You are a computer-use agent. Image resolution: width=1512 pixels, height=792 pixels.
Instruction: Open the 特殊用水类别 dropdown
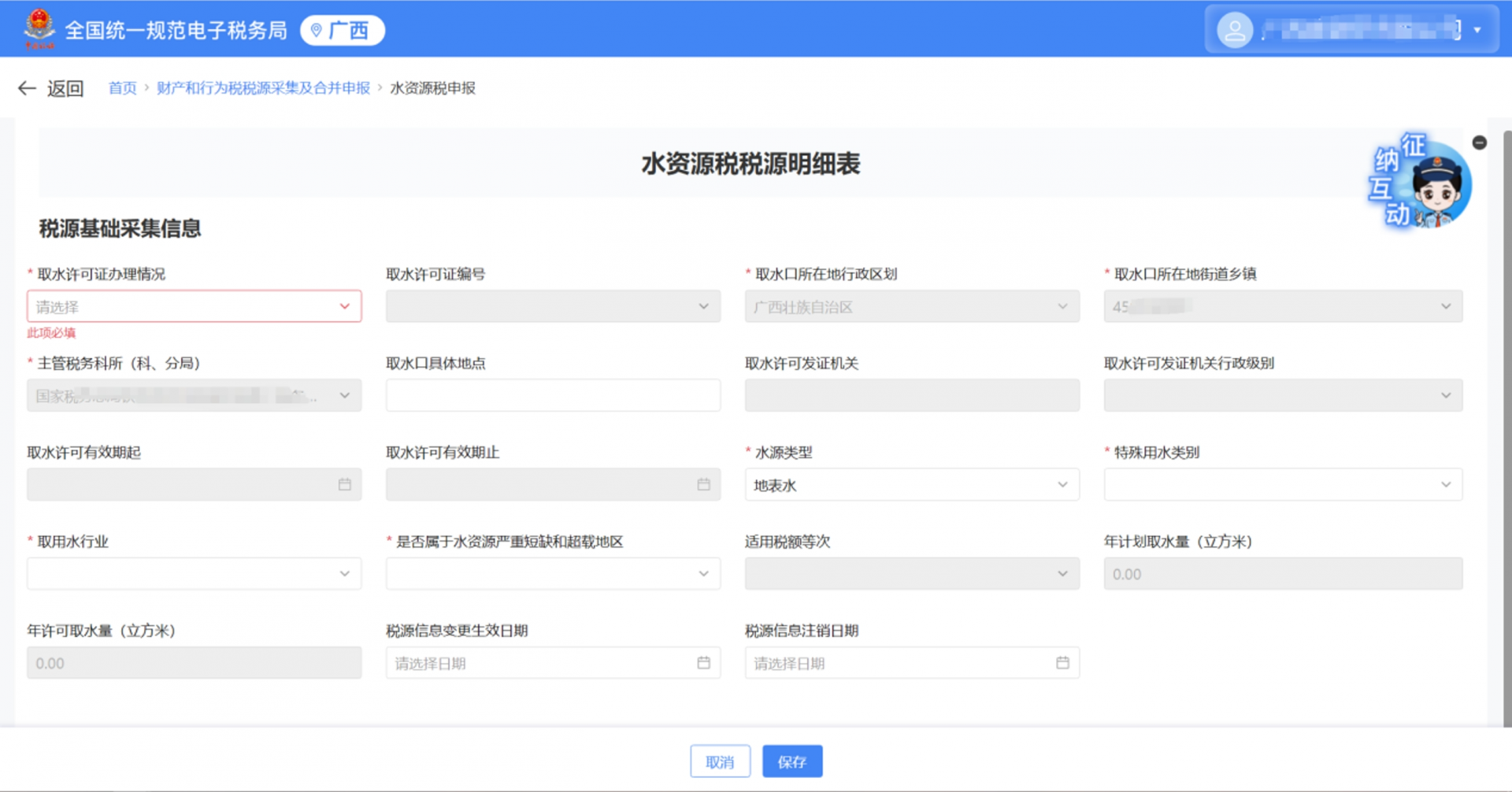[x=1281, y=484]
